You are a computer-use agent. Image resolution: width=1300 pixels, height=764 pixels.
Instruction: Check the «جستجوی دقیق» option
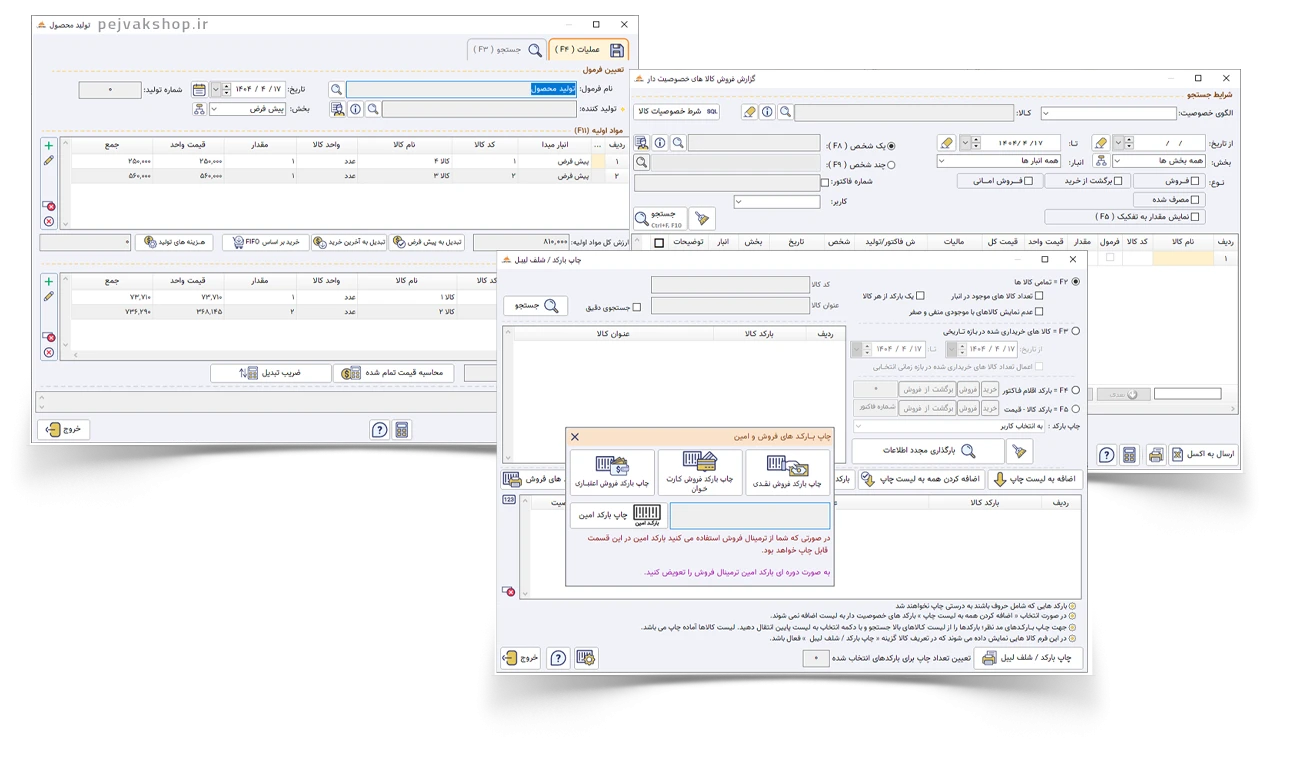[636, 306]
